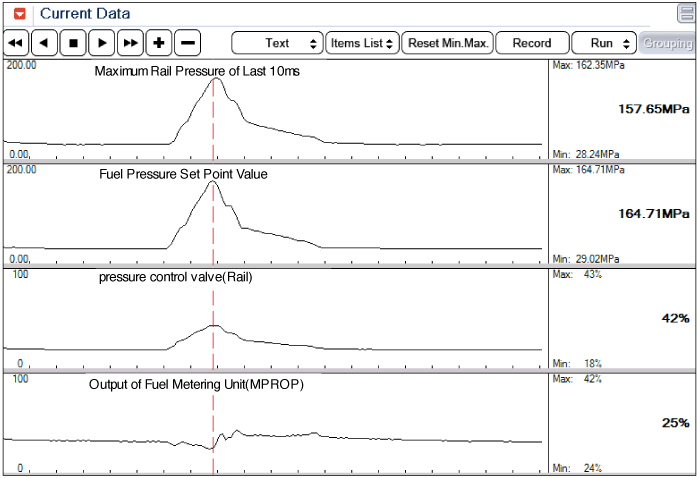Click the Min: 18% reading
The image size is (700, 478).
pos(577,364)
